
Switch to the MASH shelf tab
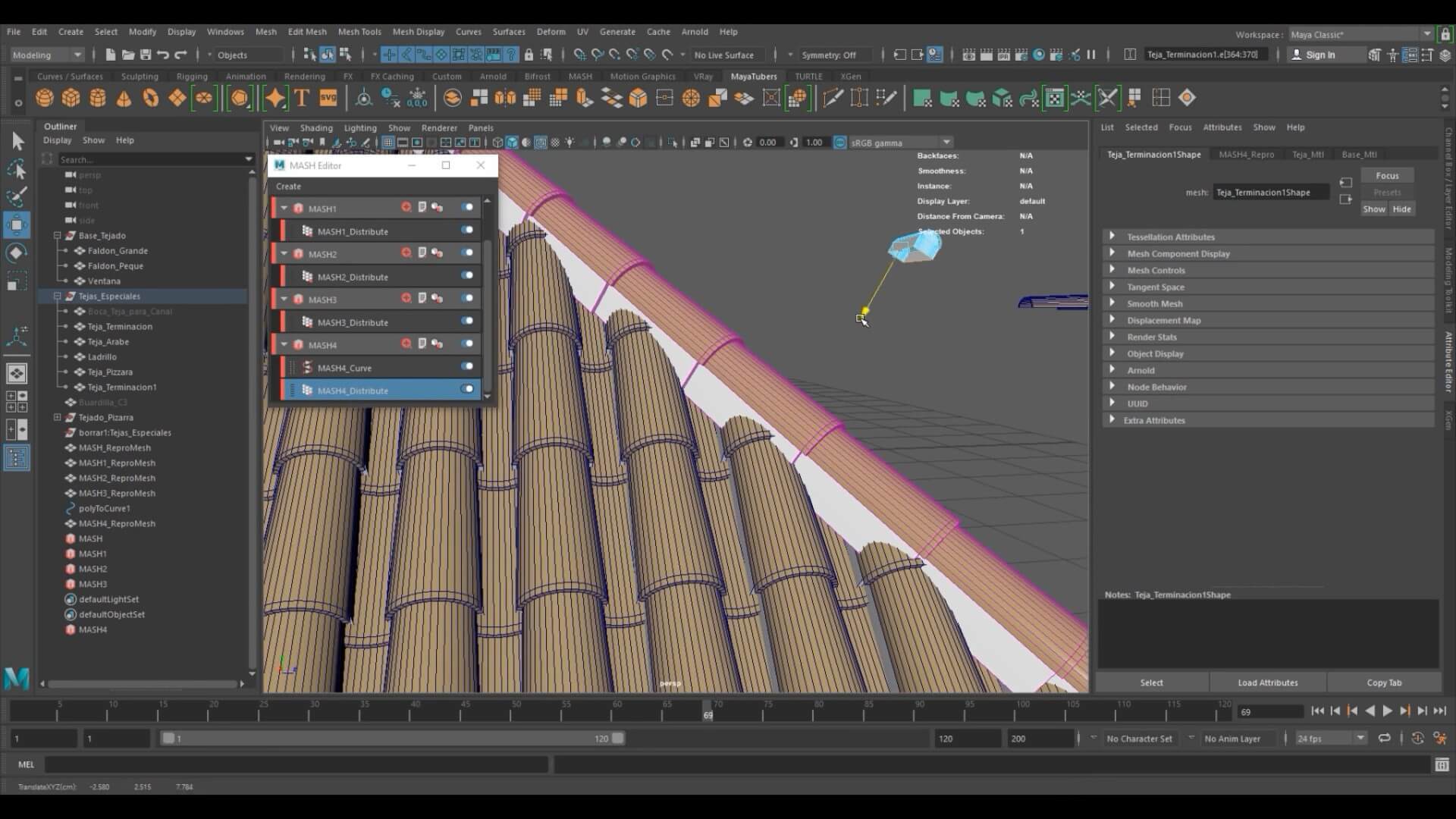tap(579, 77)
